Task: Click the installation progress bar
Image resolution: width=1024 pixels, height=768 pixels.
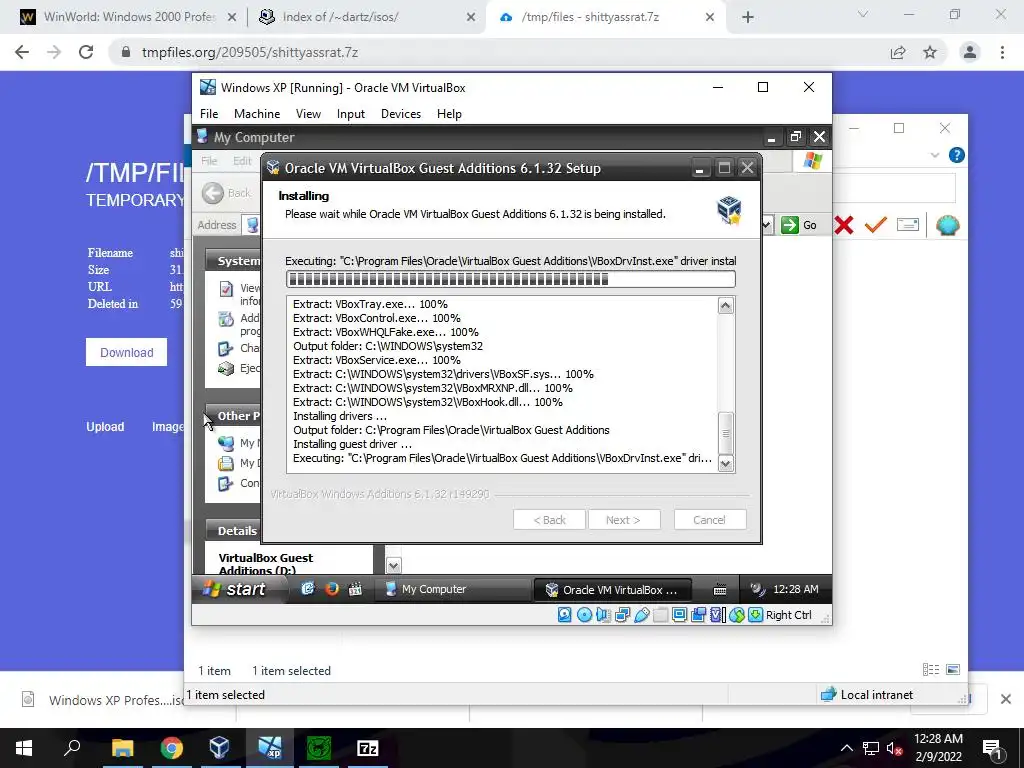Action: coord(511,280)
